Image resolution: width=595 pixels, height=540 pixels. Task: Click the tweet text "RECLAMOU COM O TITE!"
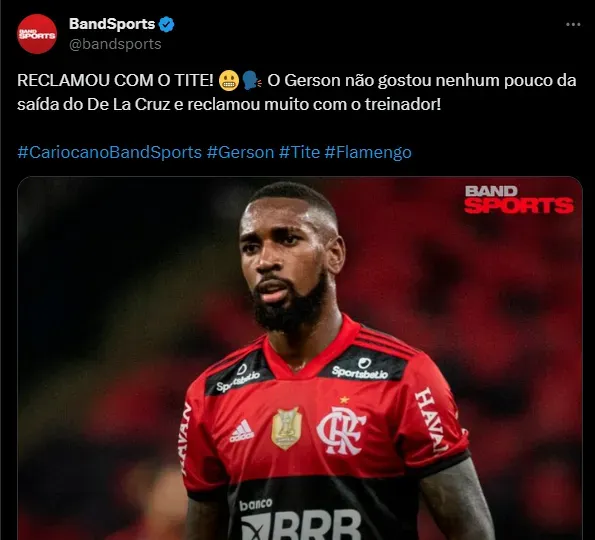pos(115,80)
